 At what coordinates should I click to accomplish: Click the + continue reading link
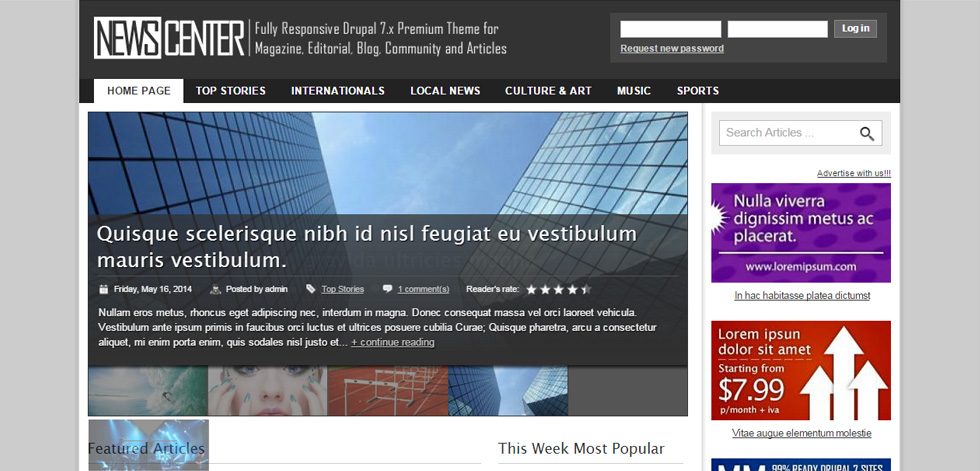click(392, 342)
